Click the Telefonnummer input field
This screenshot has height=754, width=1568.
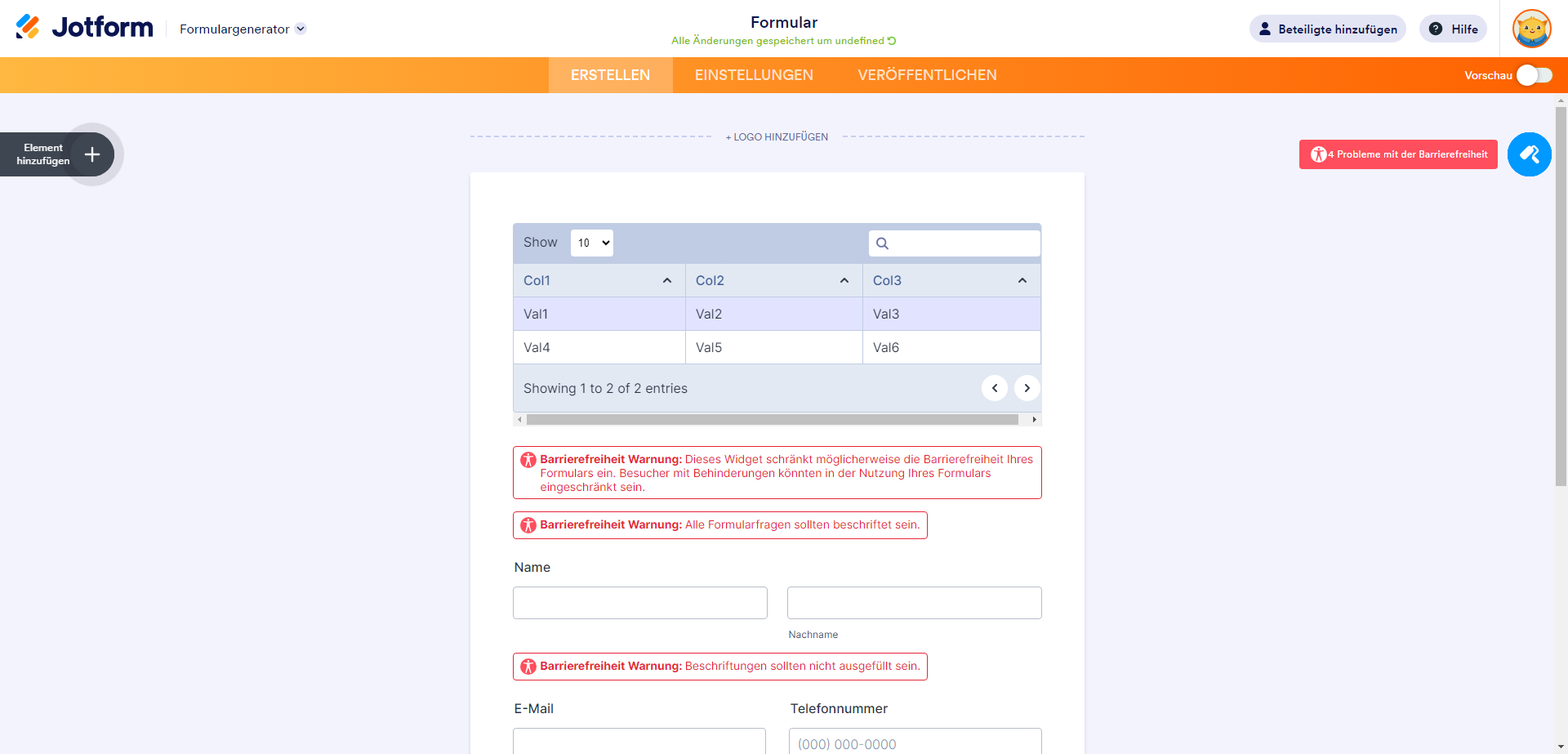[915, 743]
